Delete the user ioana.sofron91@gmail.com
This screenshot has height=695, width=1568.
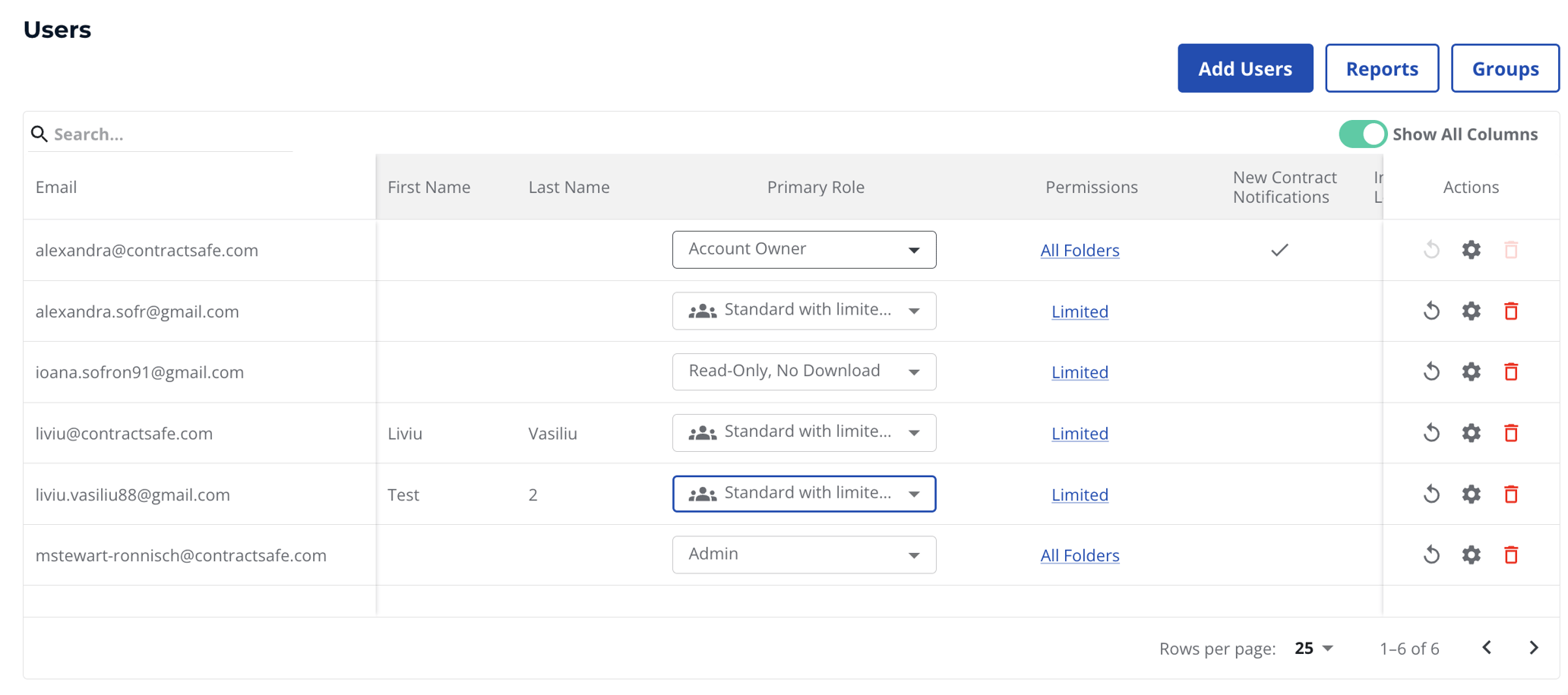pyautogui.click(x=1511, y=371)
